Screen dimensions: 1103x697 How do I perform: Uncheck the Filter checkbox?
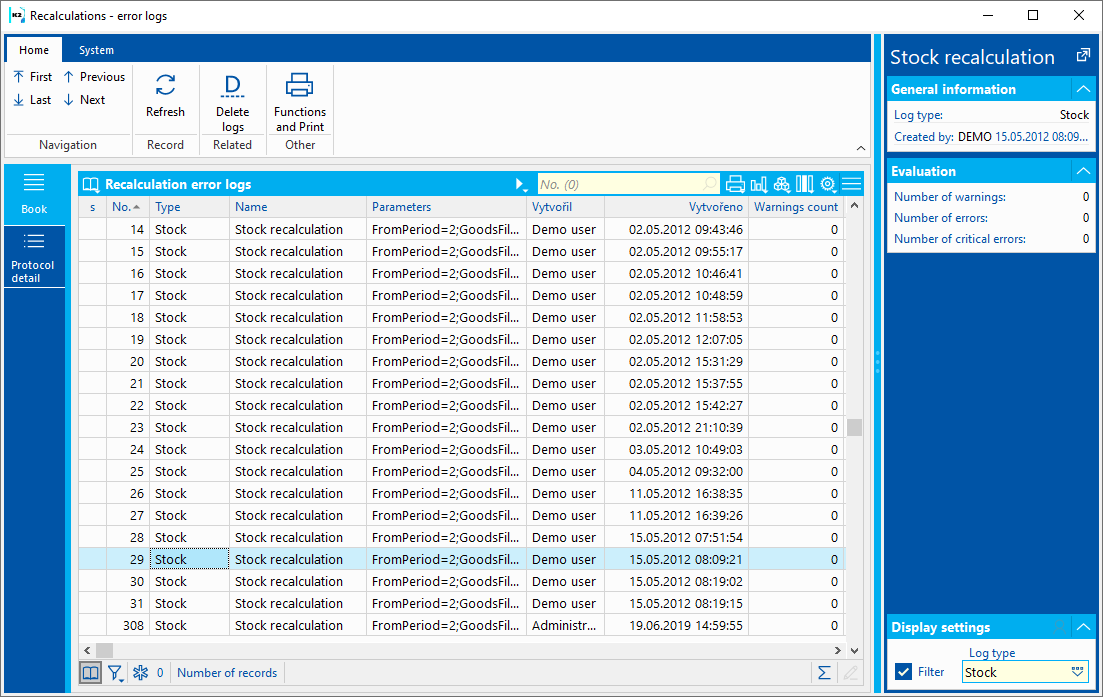[x=904, y=672]
